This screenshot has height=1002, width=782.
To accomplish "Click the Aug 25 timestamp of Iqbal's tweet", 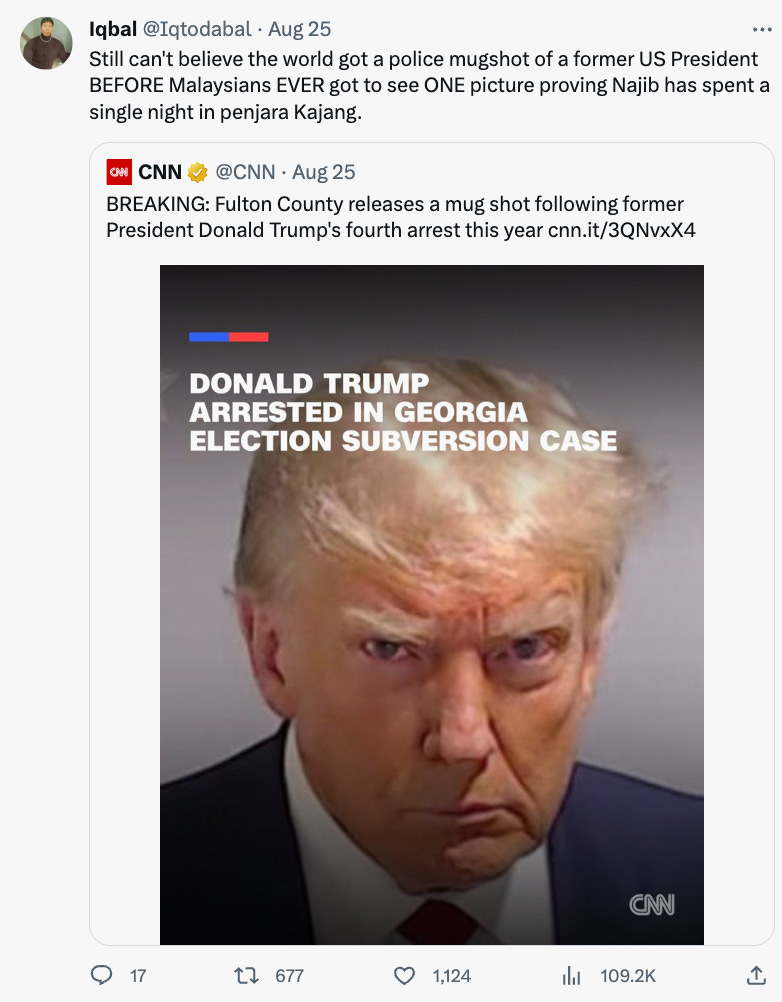I will tap(299, 29).
